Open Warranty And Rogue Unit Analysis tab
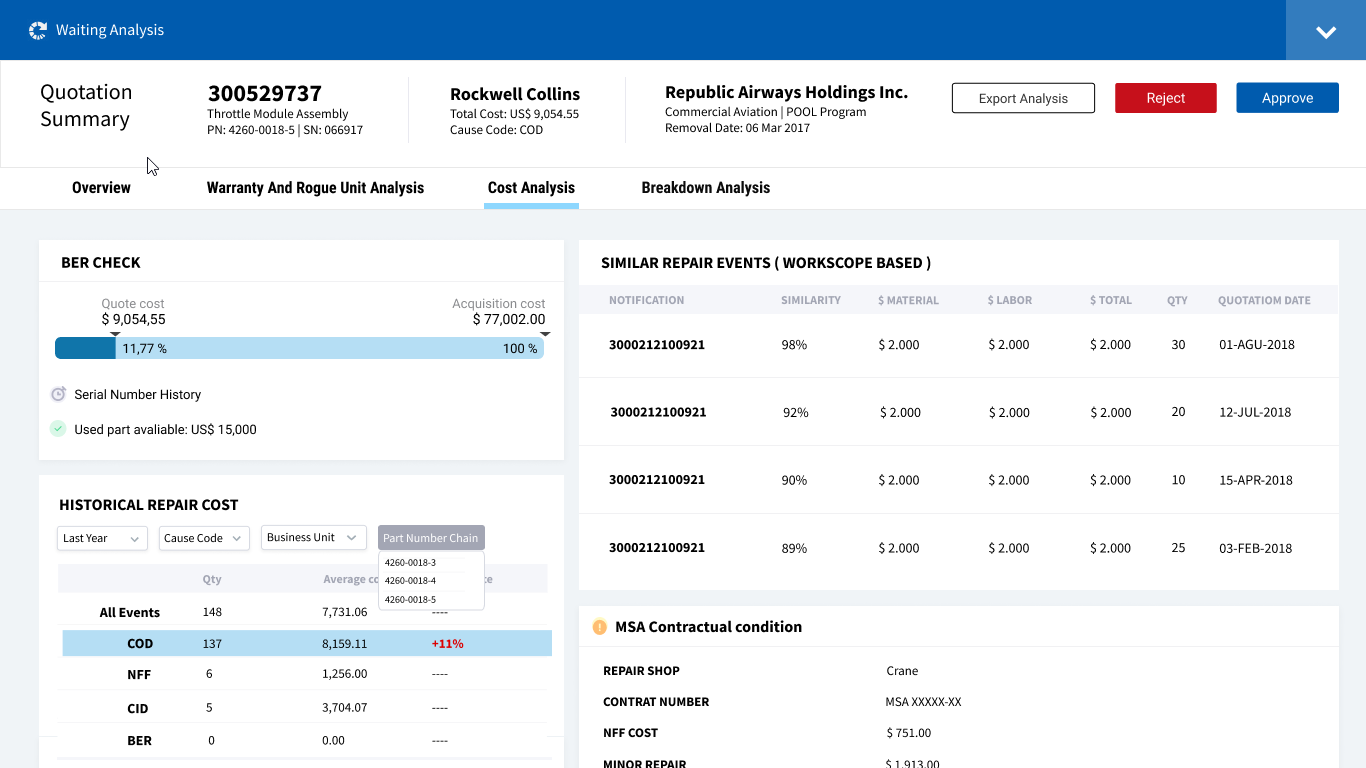1366x768 pixels. pos(315,188)
